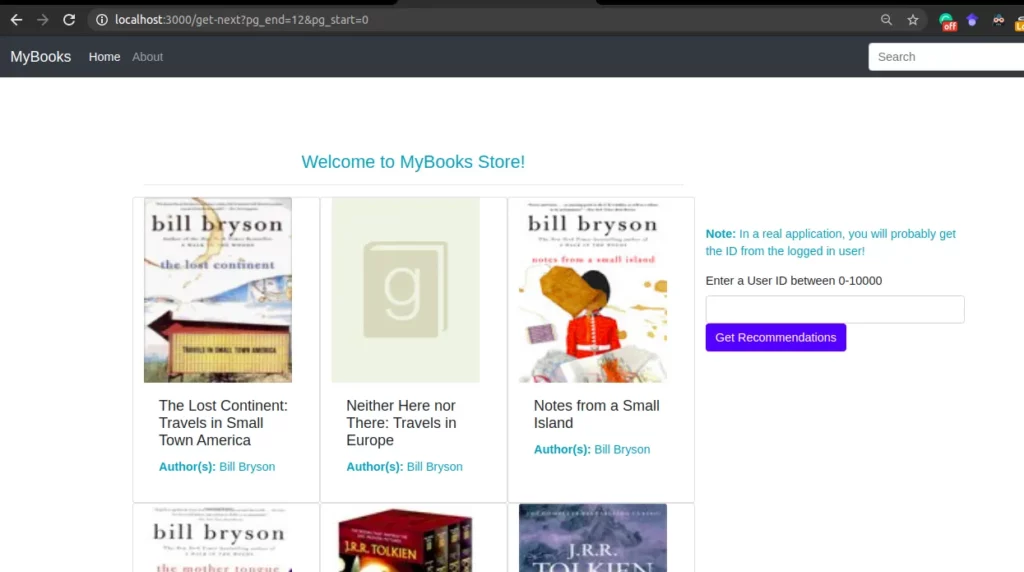
Task: Open the blue J.R.R. Tolkien book cover
Action: pyautogui.click(x=593, y=538)
